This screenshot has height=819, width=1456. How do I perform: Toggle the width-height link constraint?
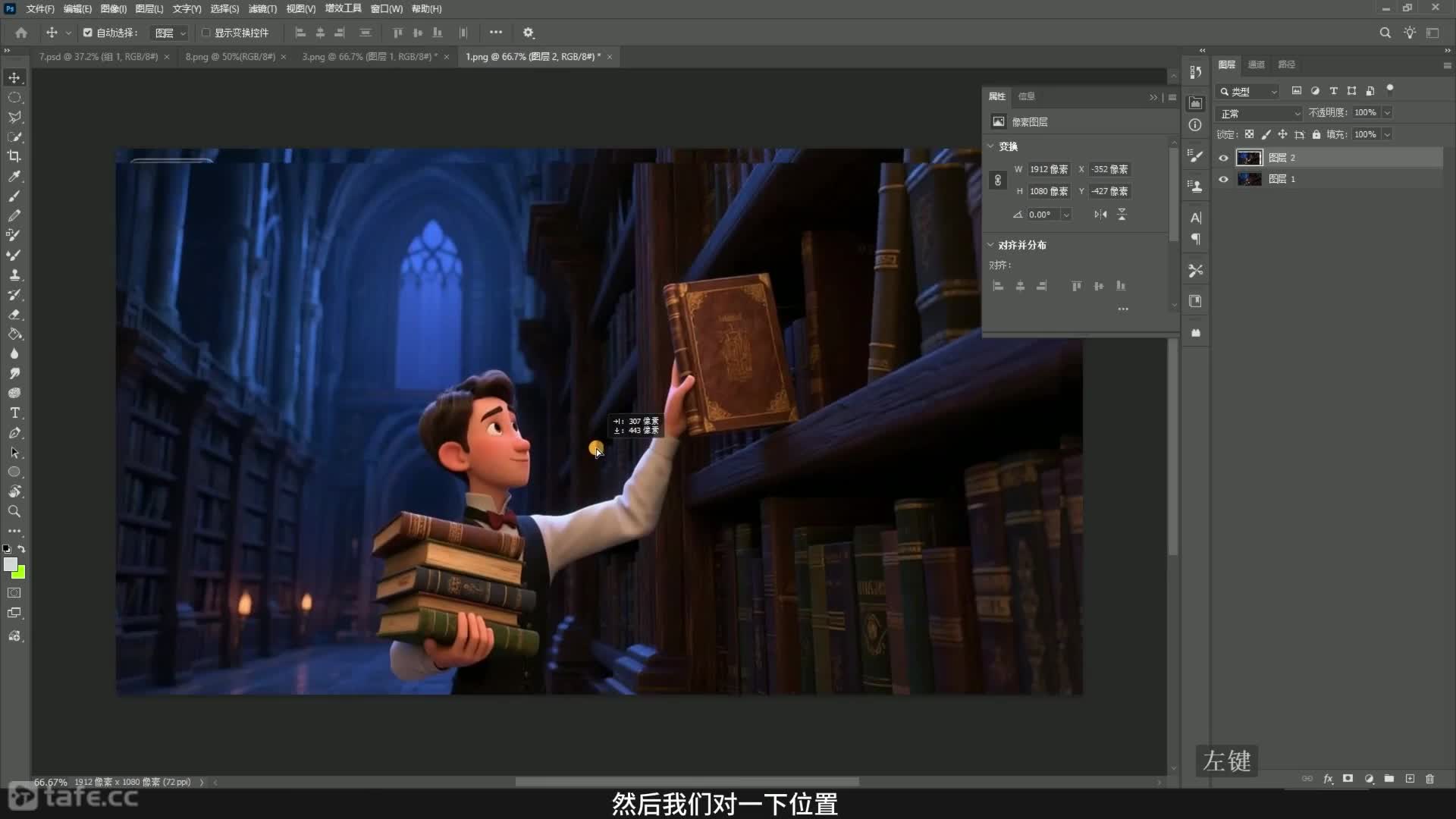[998, 180]
